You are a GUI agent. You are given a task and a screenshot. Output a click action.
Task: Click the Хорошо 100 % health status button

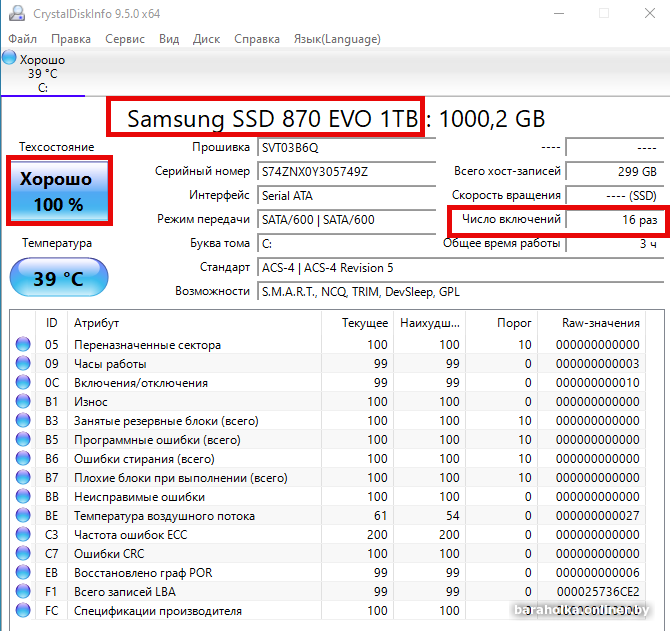pyautogui.click(x=59, y=191)
